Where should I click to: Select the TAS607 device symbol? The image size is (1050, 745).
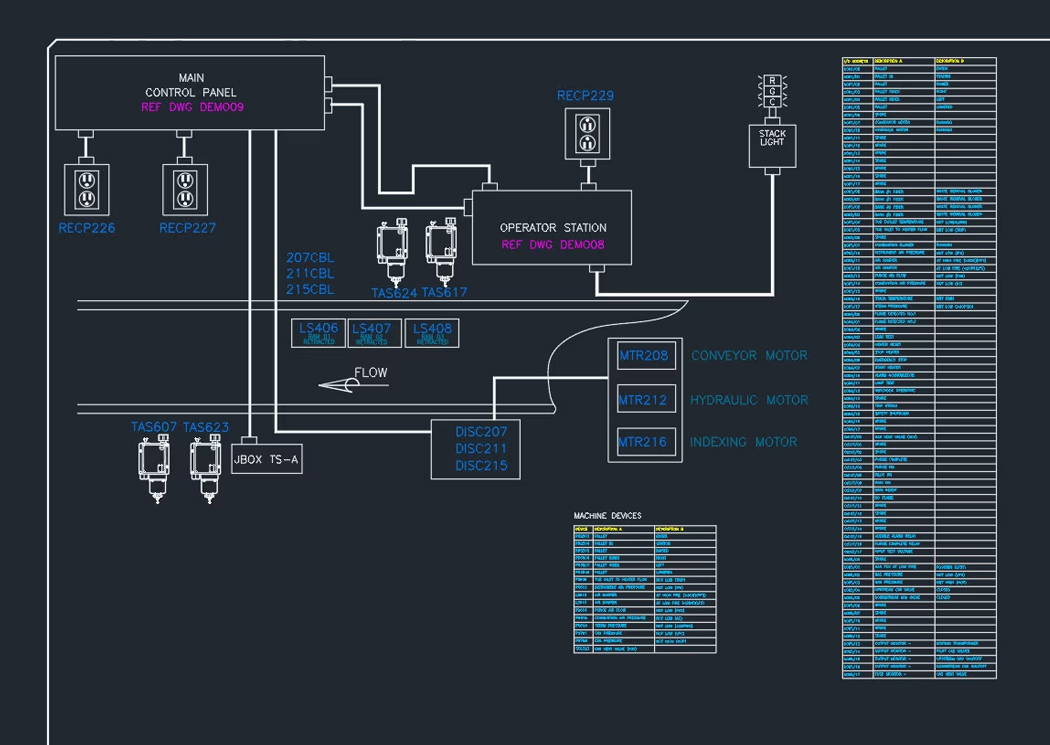154,469
